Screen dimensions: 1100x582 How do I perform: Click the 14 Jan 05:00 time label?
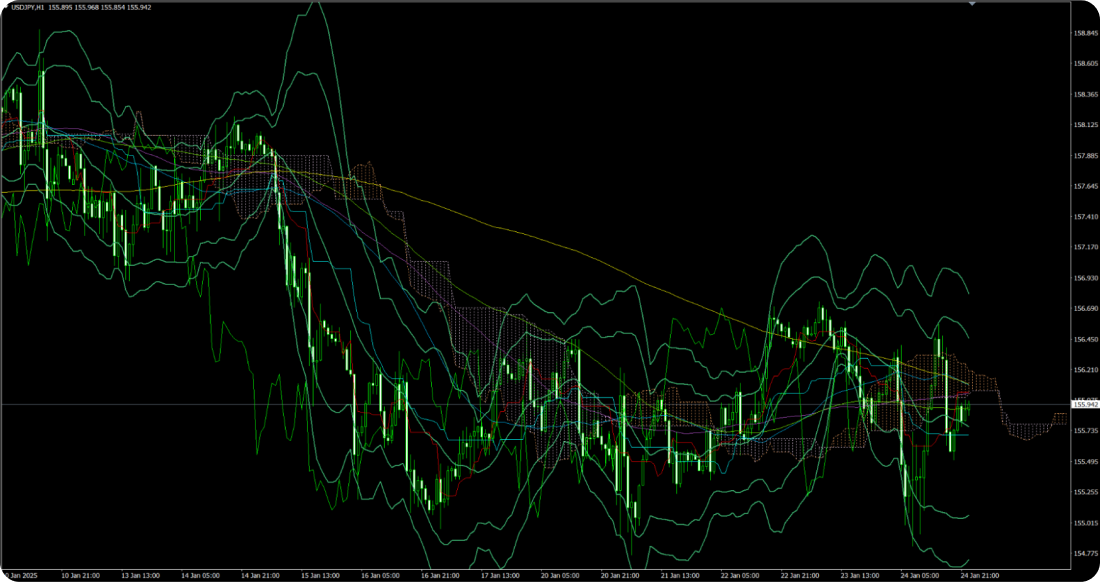(x=201, y=576)
